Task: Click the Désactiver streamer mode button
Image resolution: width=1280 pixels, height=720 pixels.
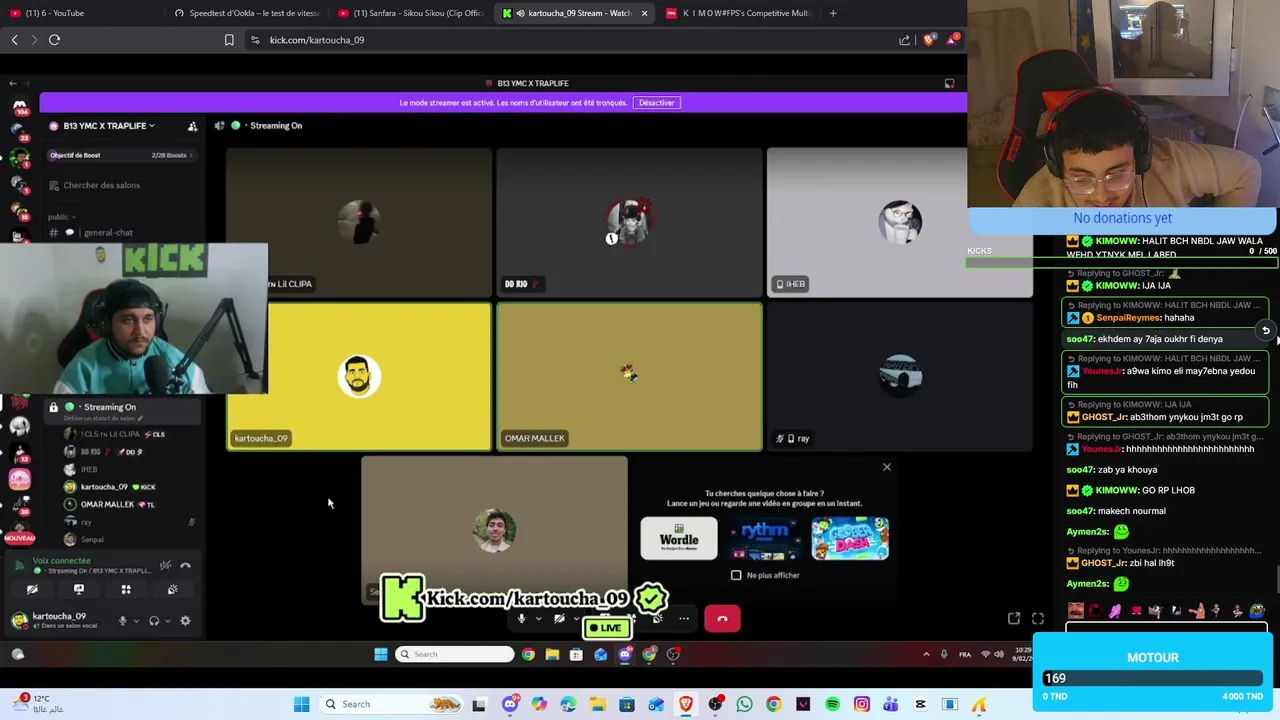Action: point(657,103)
